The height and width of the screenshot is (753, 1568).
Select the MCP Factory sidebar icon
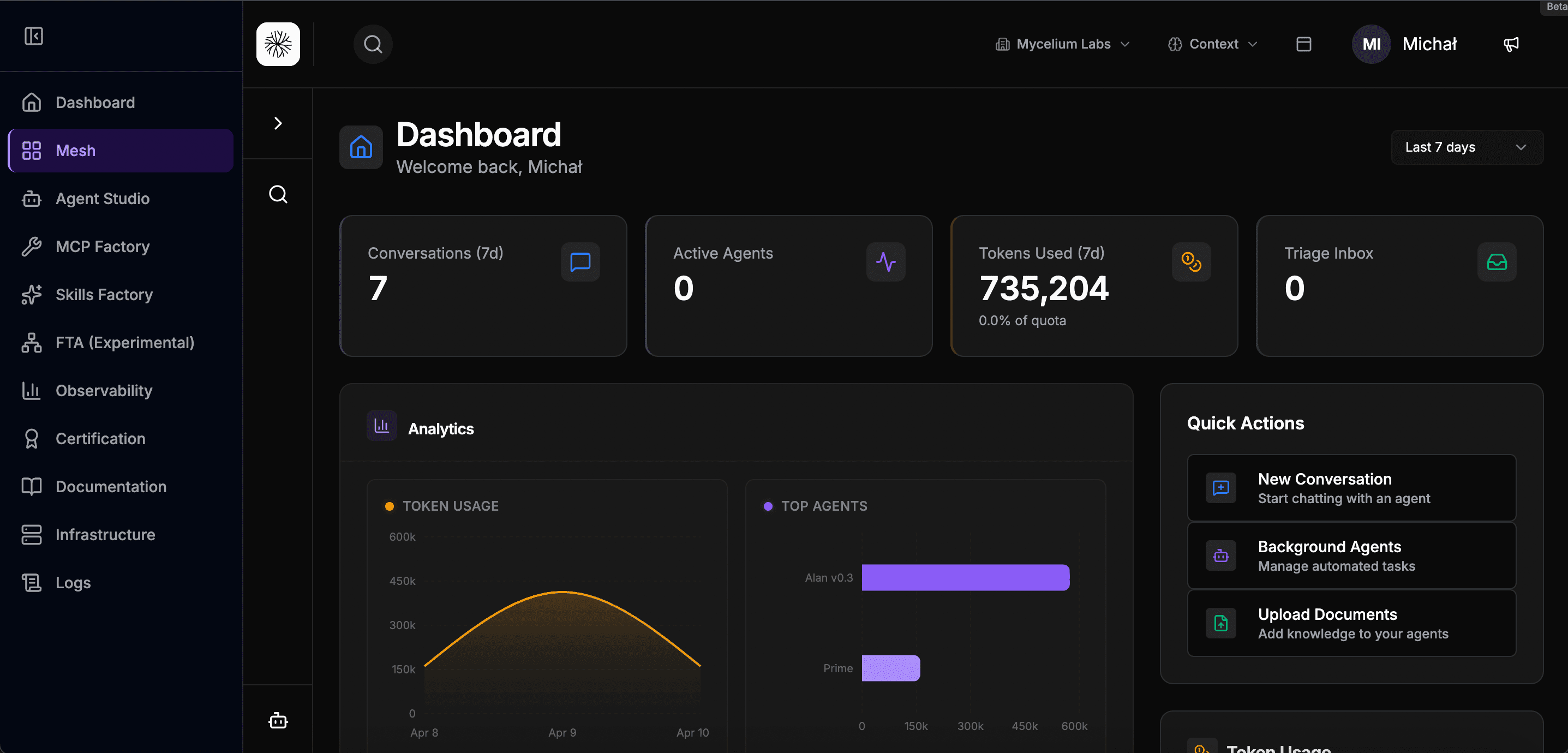[32, 246]
